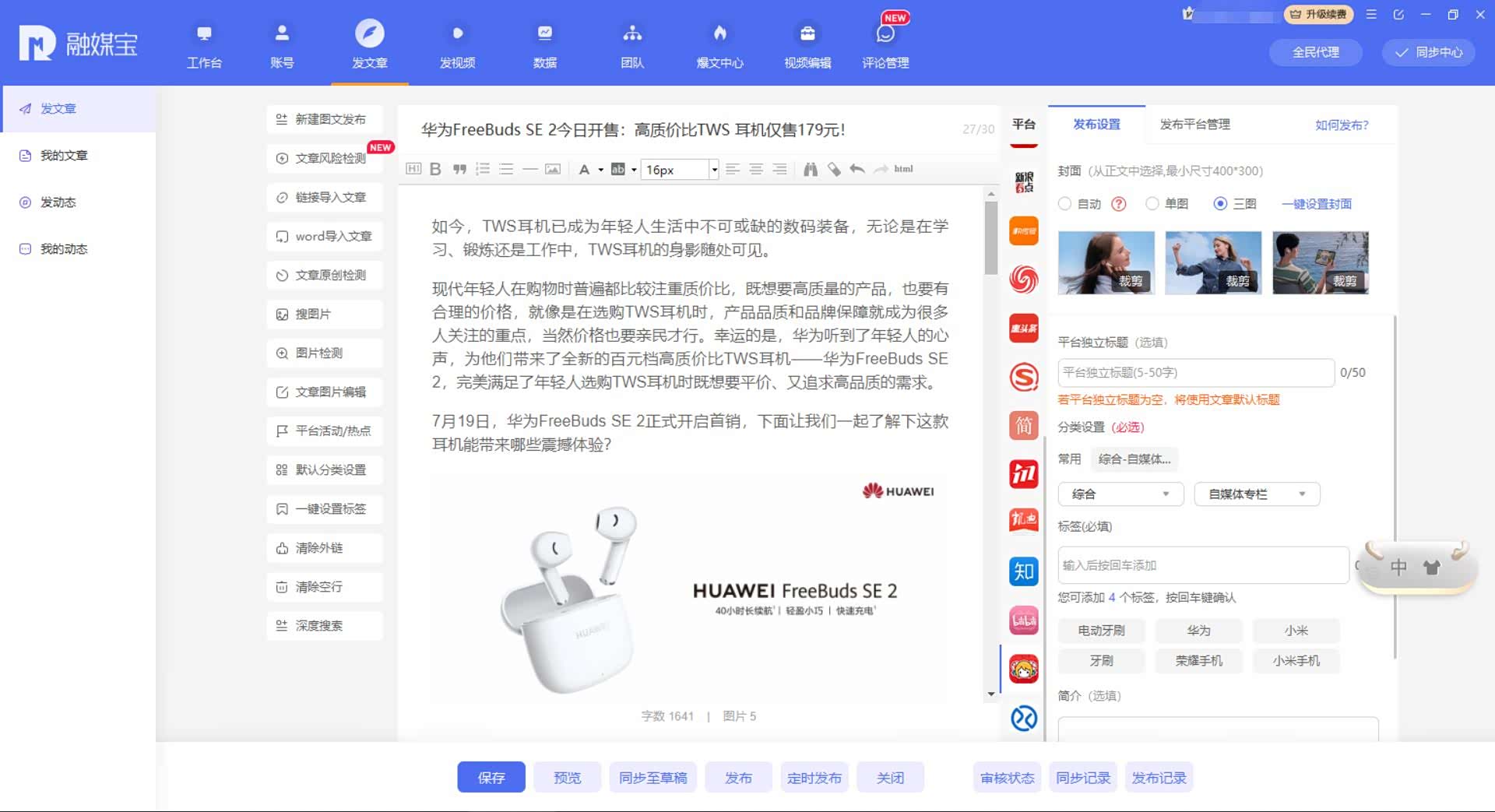
Task: Open the 爆文中心 flame icon
Action: 719,45
